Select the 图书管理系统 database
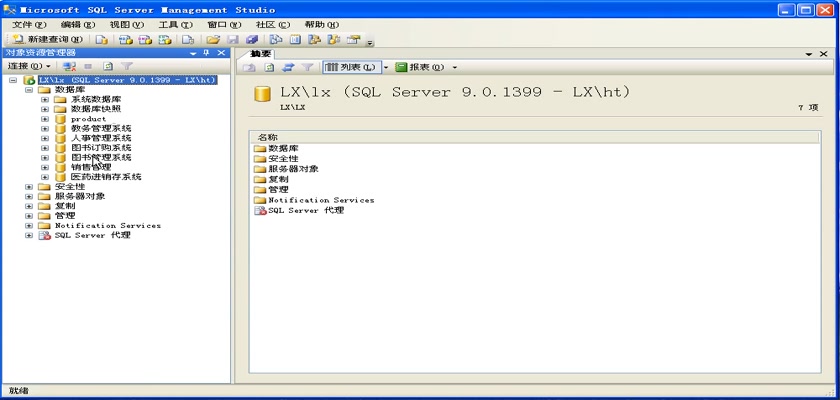 (x=101, y=157)
